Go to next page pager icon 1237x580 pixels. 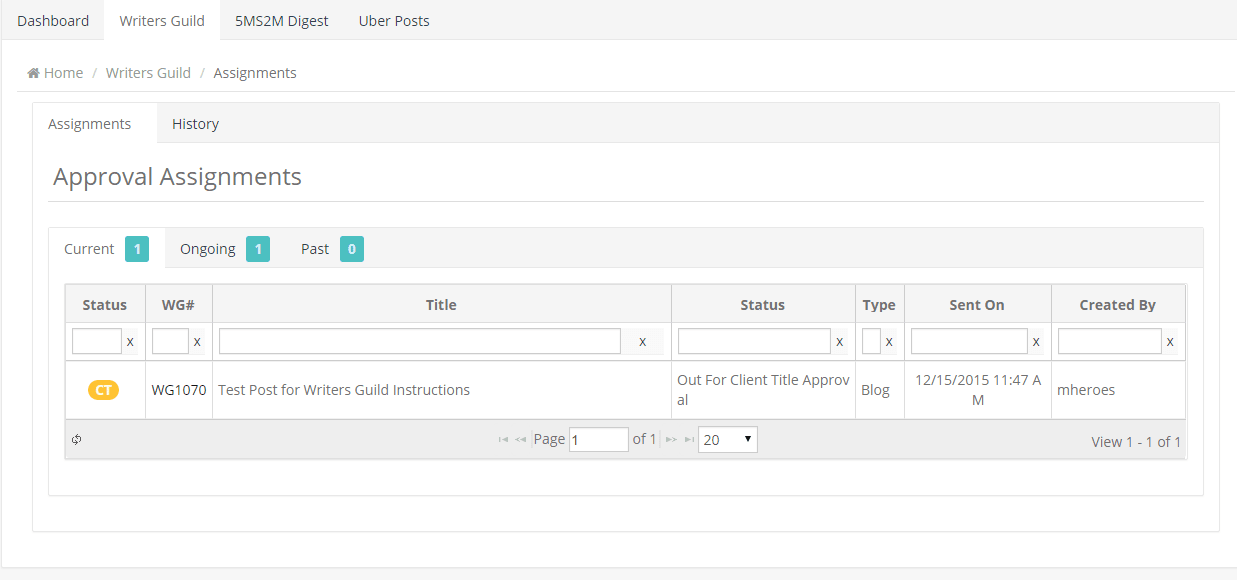tap(672, 440)
